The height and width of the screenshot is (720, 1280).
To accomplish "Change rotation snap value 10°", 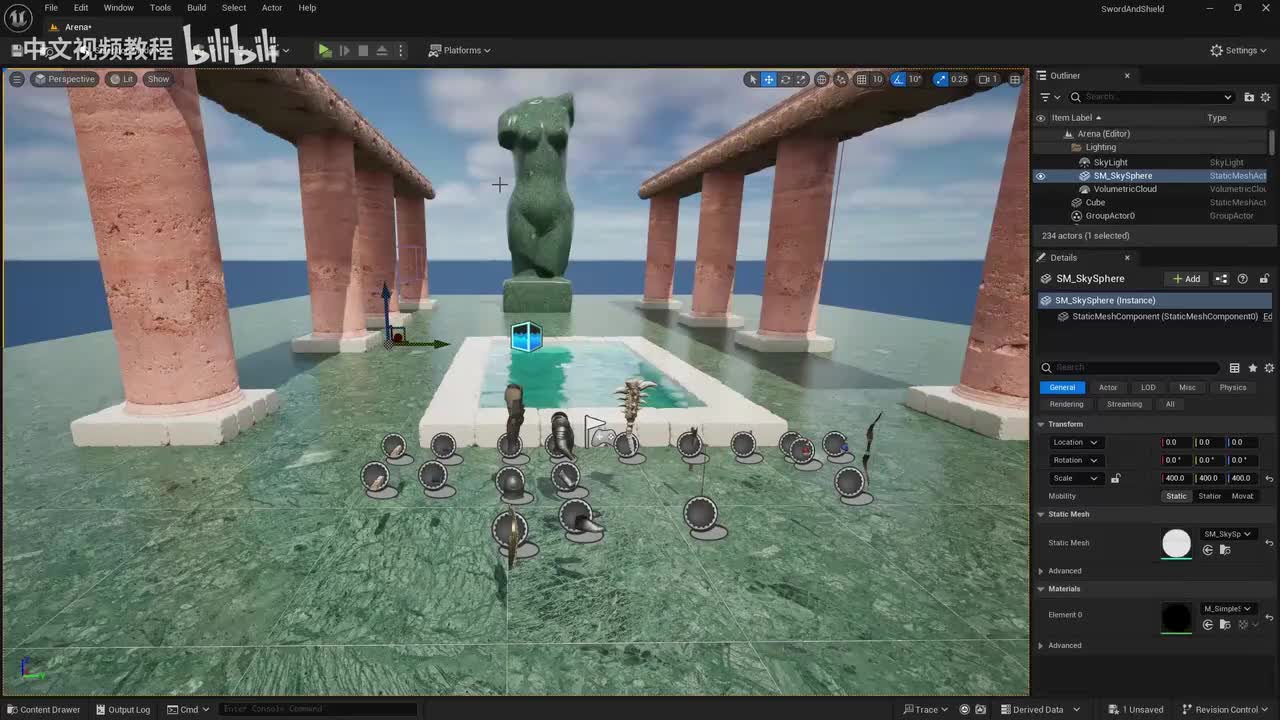I will pos(915,79).
